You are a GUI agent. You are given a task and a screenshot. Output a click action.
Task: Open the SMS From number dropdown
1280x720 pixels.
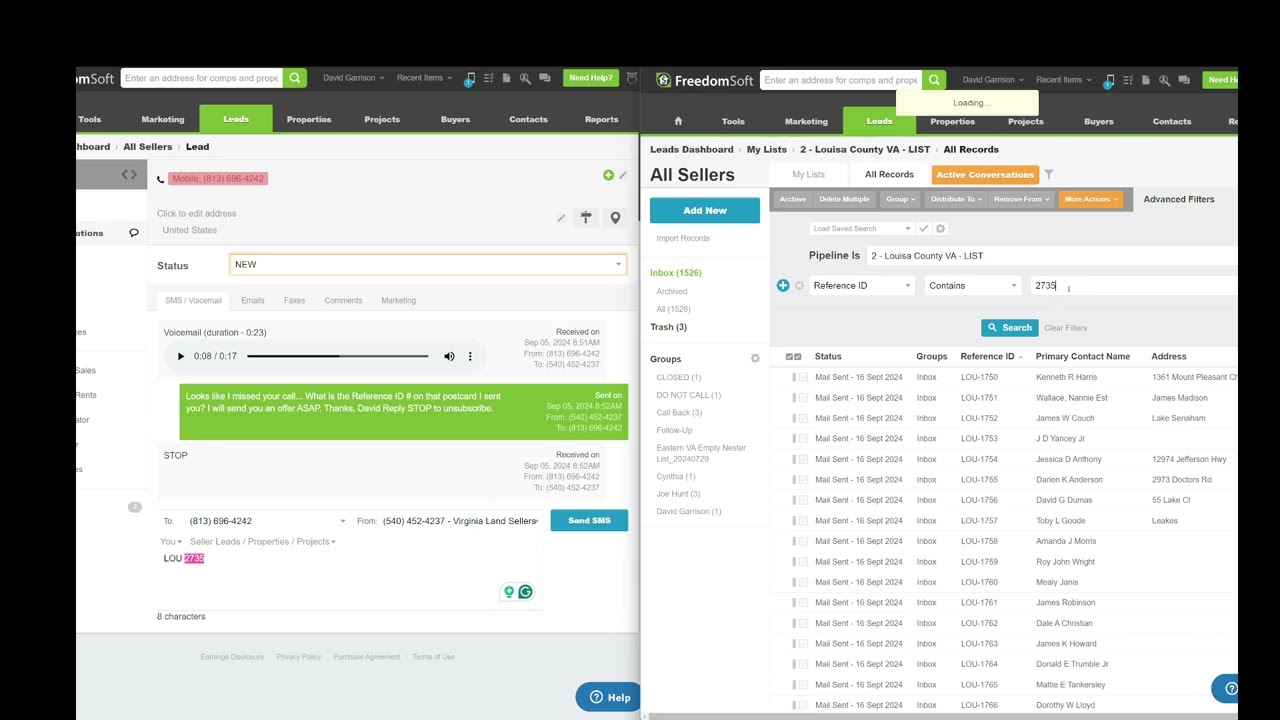coord(461,521)
